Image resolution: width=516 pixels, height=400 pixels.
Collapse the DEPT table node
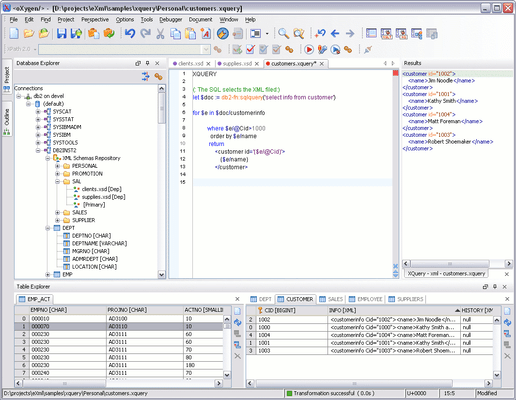click(x=48, y=228)
